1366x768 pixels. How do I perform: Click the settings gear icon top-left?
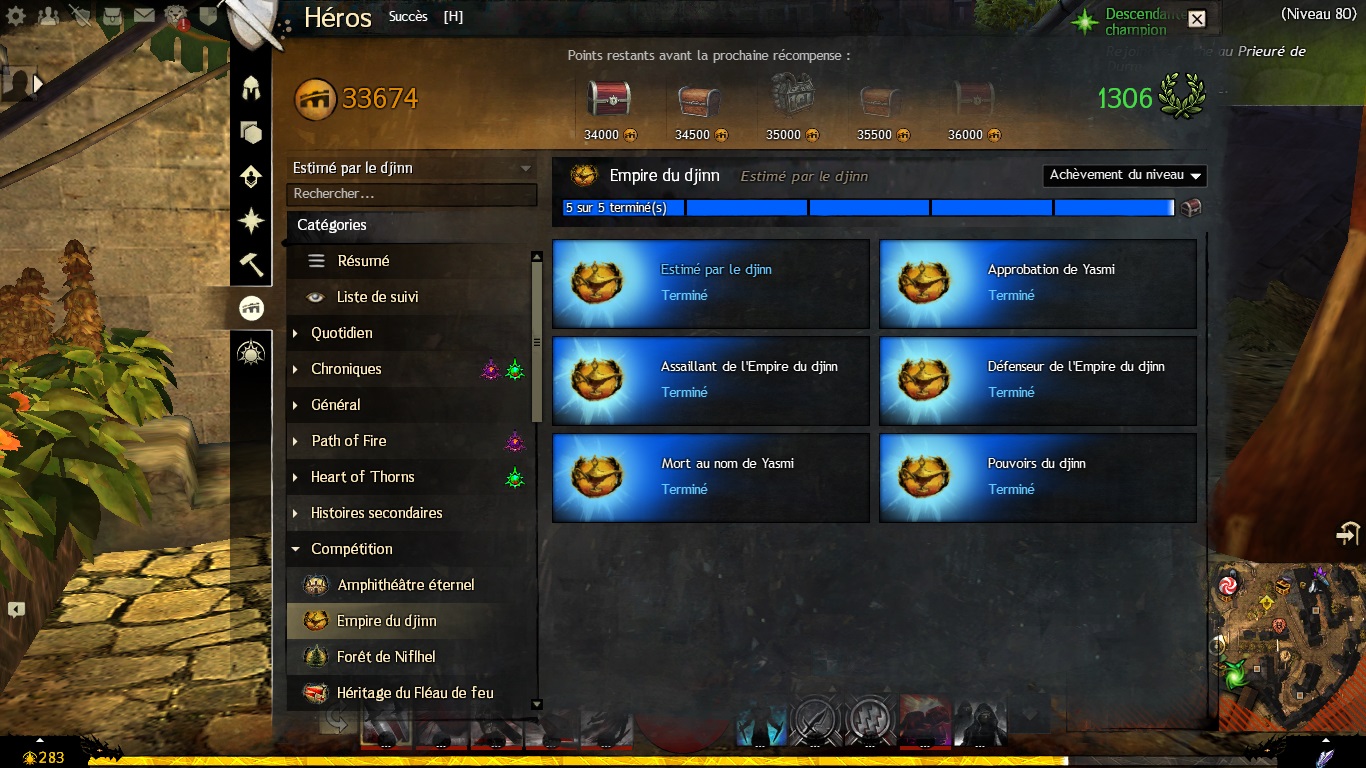tap(16, 15)
